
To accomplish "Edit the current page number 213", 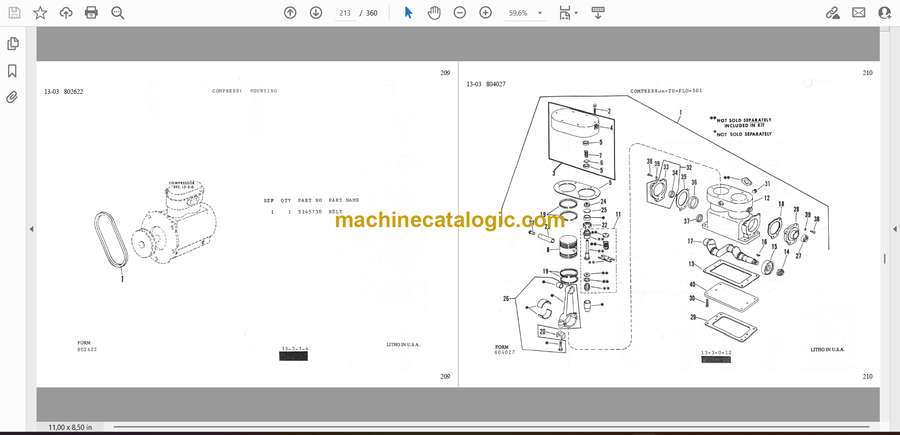I will click(344, 13).
